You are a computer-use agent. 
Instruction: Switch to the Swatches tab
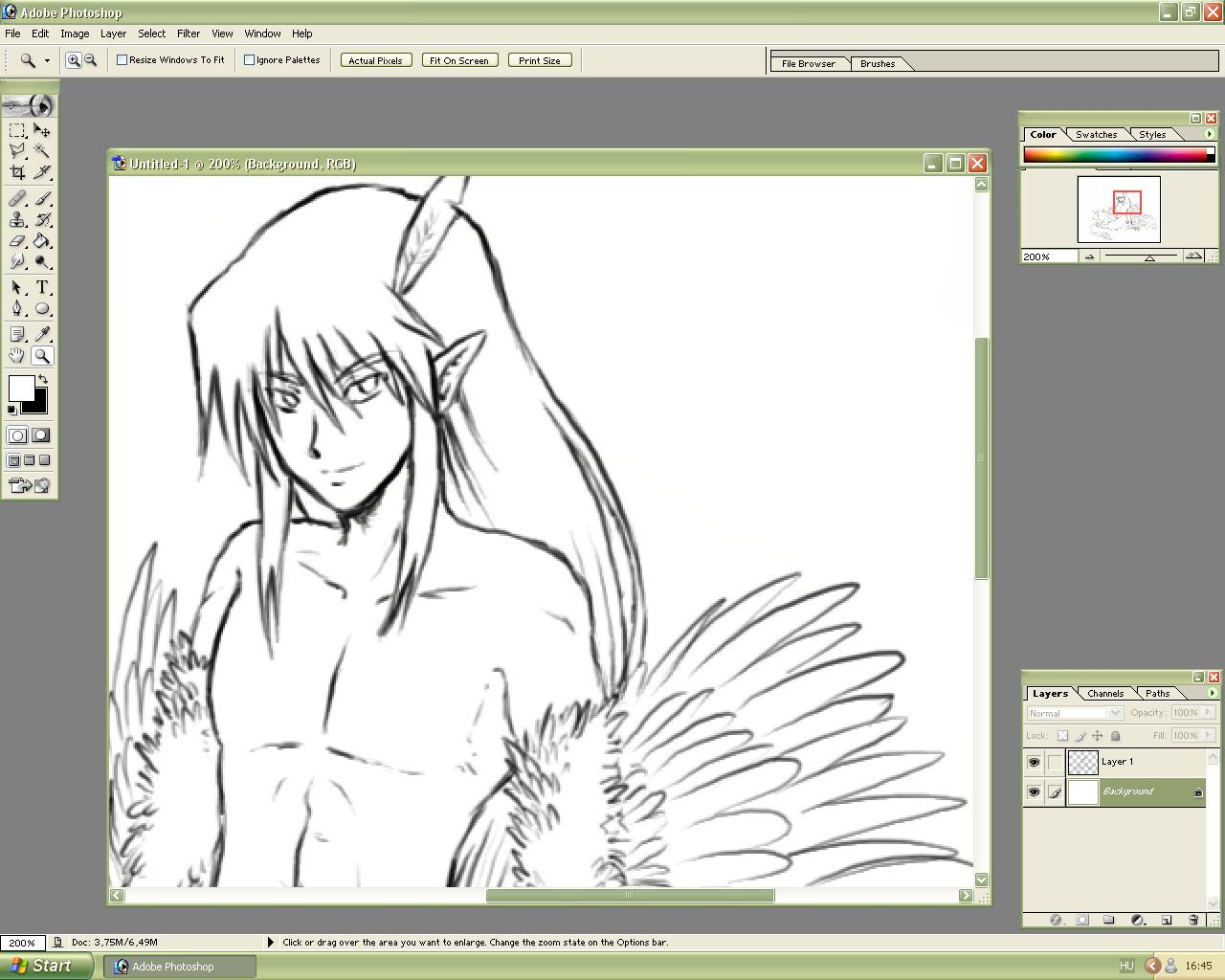[x=1096, y=135]
